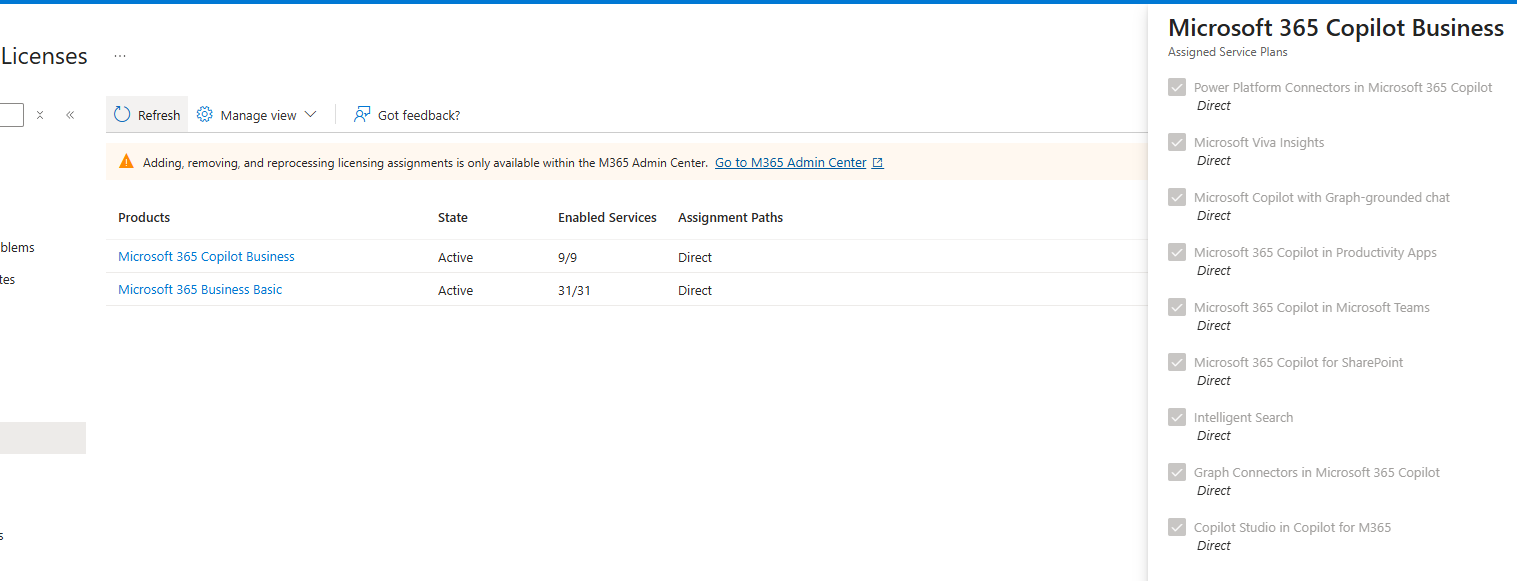The image size is (1517, 581).
Task: Click Assigned Service Plans subtitle
Action: (x=1228, y=52)
